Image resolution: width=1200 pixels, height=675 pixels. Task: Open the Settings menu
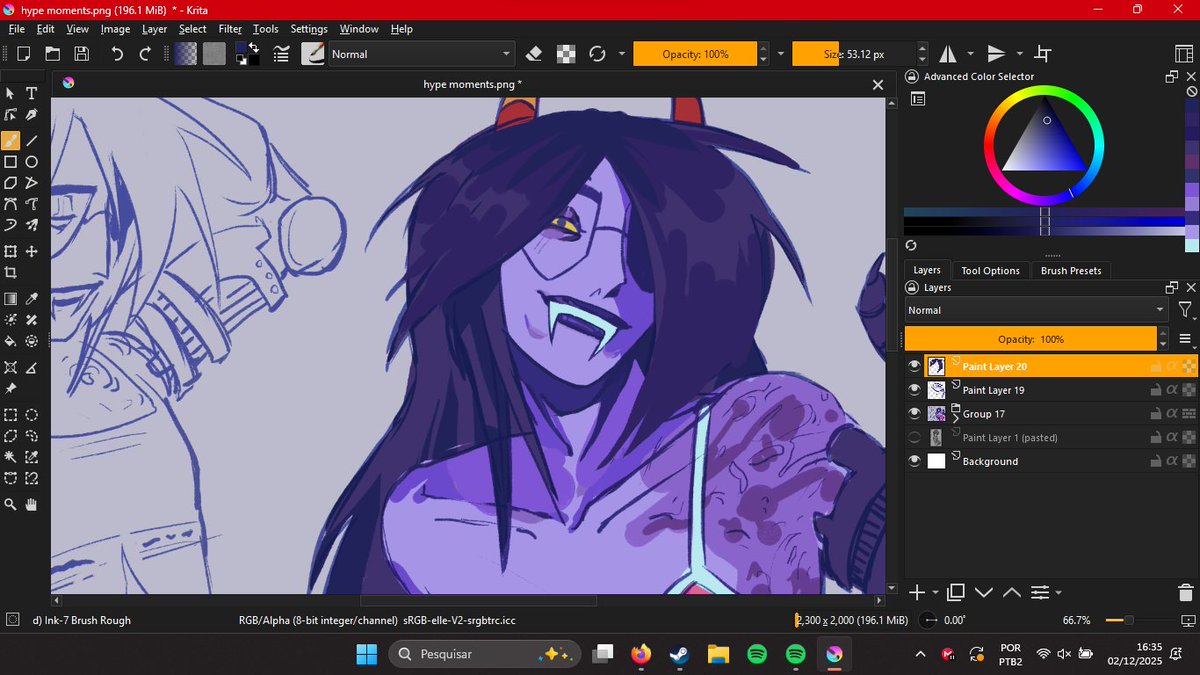309,29
